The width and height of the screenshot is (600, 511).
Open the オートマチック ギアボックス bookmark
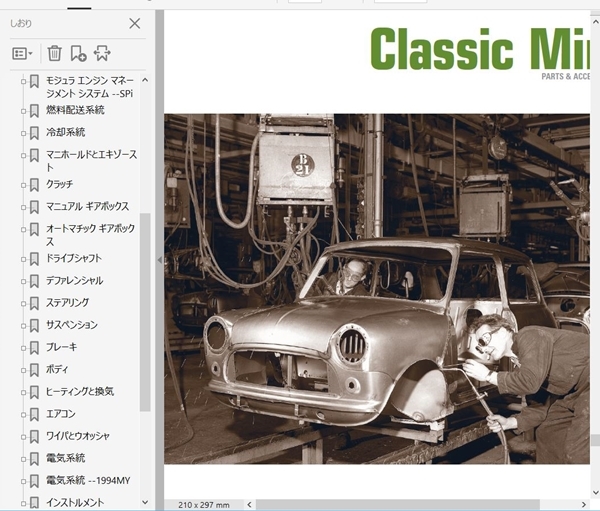coord(91,235)
